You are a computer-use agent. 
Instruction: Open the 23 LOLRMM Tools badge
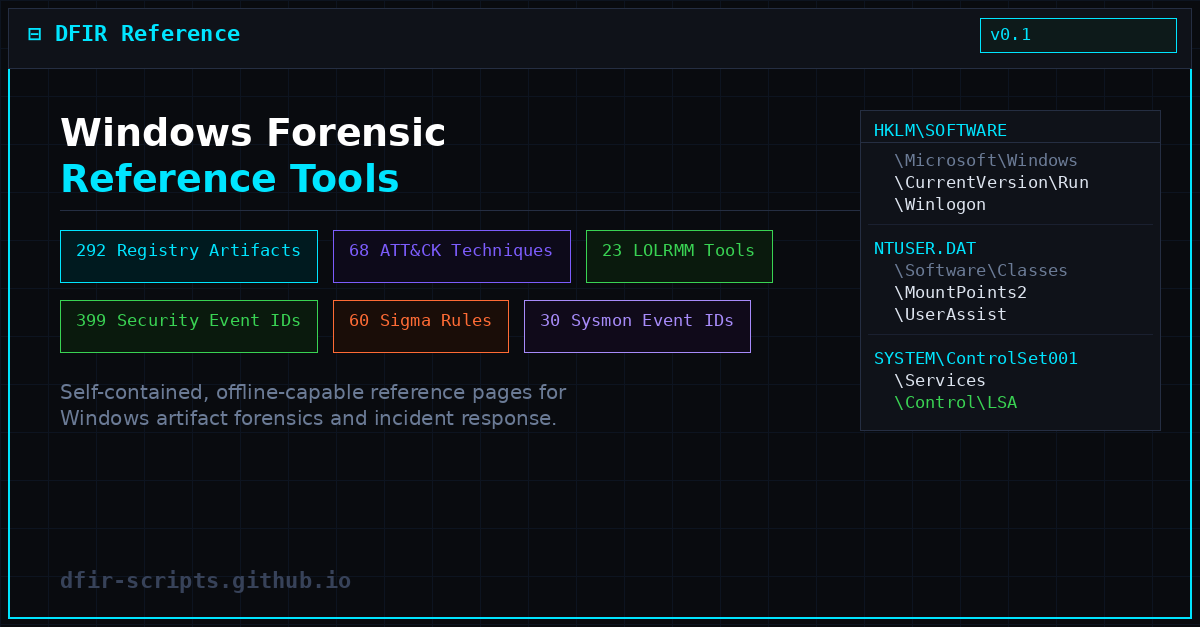(x=679, y=256)
